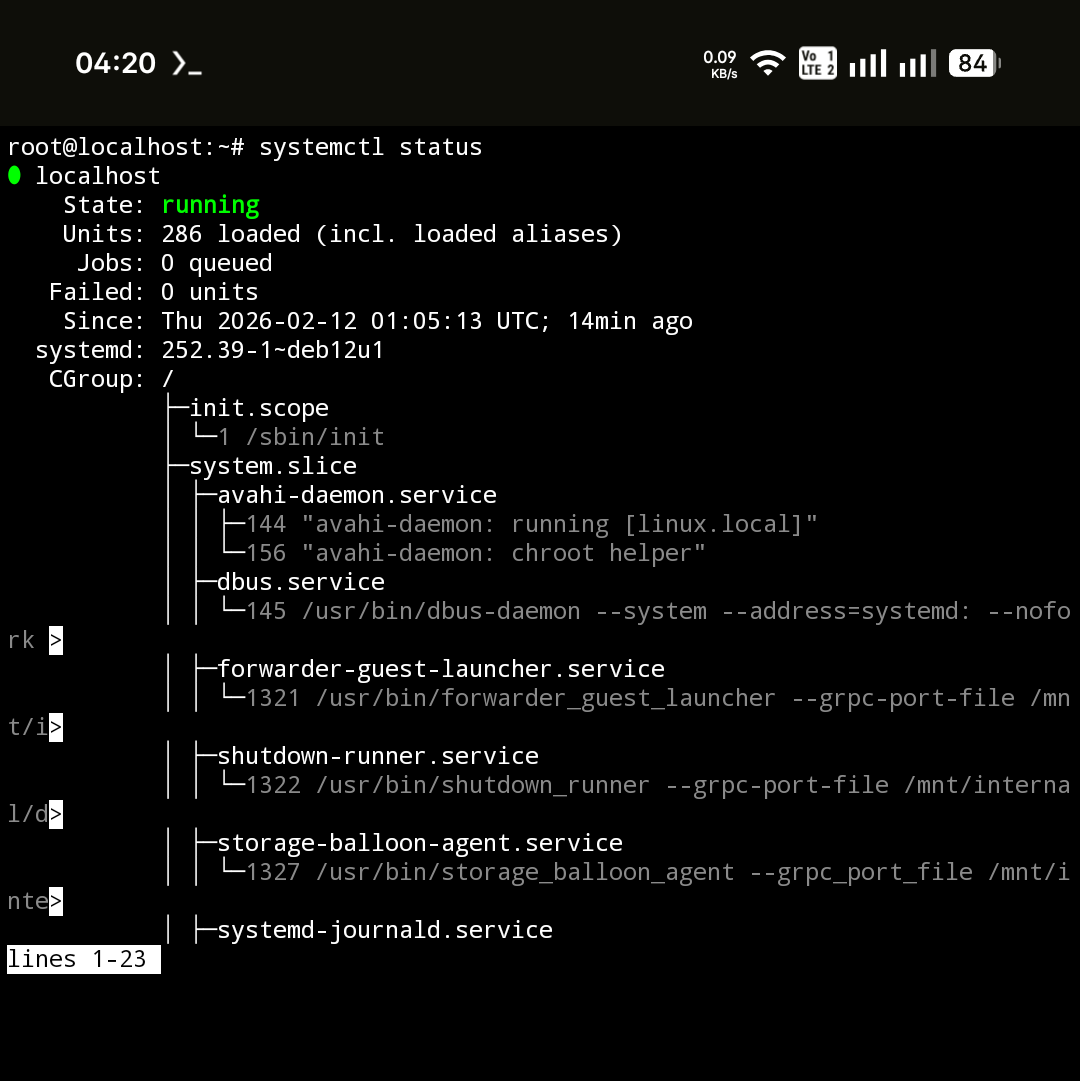Select avahi-daemon.service in the tree
Screen dimensions: 1080x1081
point(357,495)
